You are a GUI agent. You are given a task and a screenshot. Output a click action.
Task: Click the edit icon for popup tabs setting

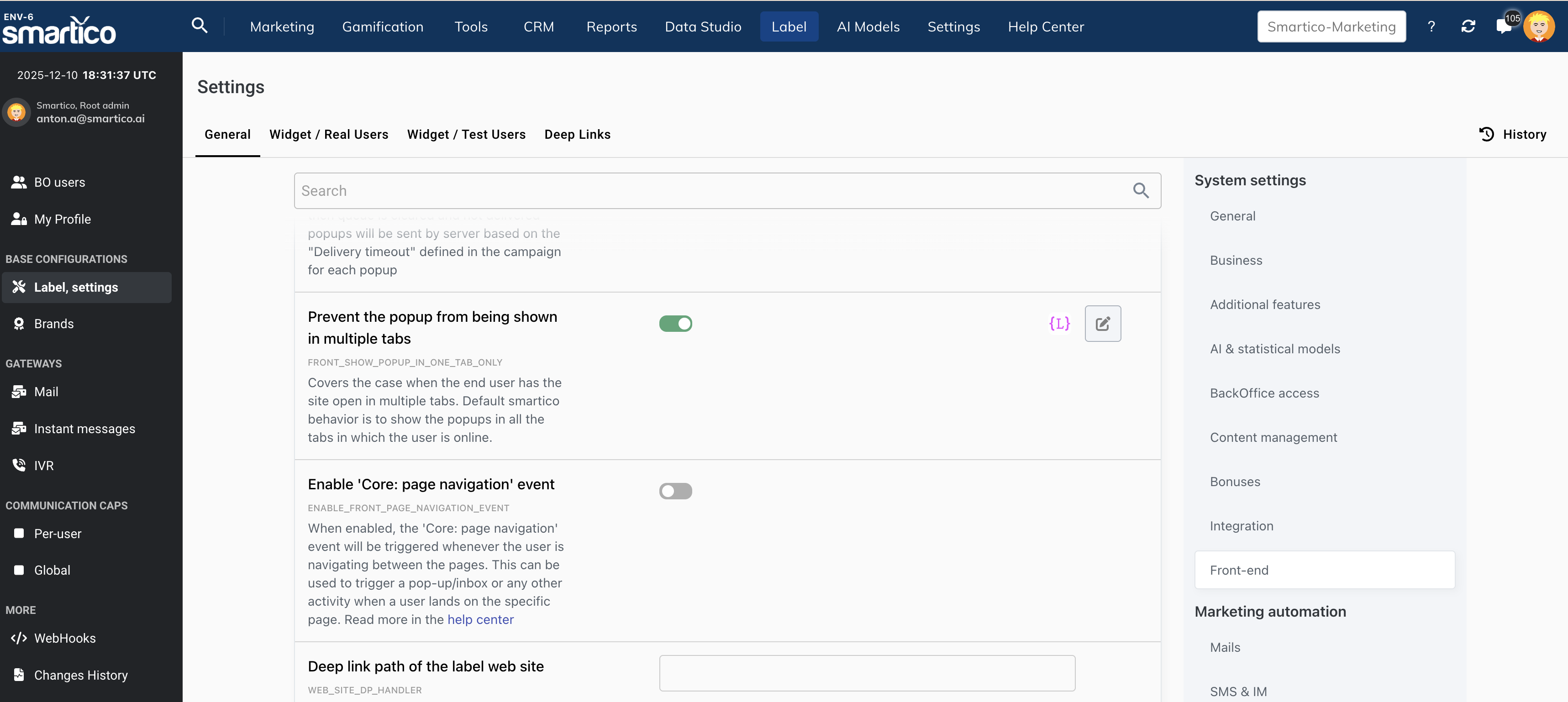coord(1102,324)
